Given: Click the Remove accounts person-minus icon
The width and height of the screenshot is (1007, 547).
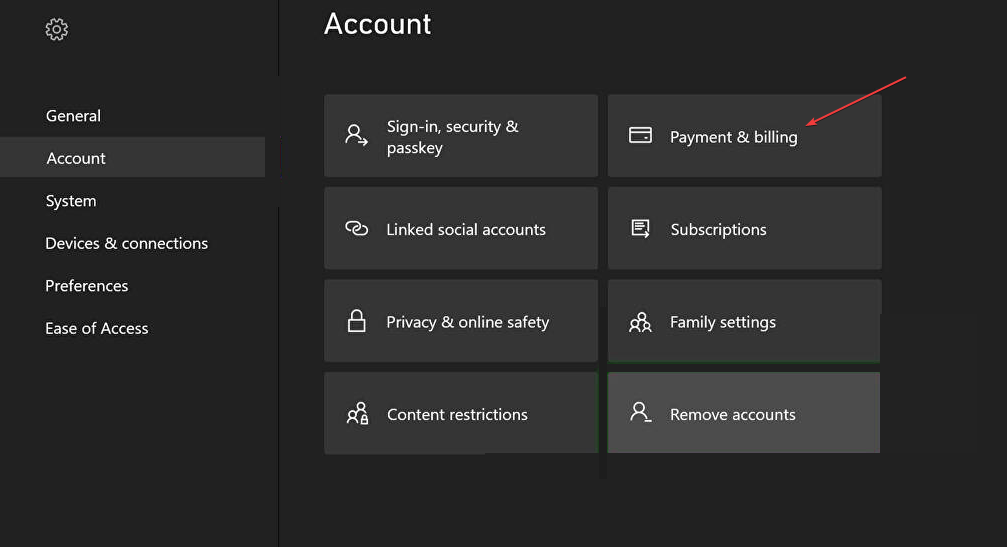Looking at the screenshot, I should [640, 413].
